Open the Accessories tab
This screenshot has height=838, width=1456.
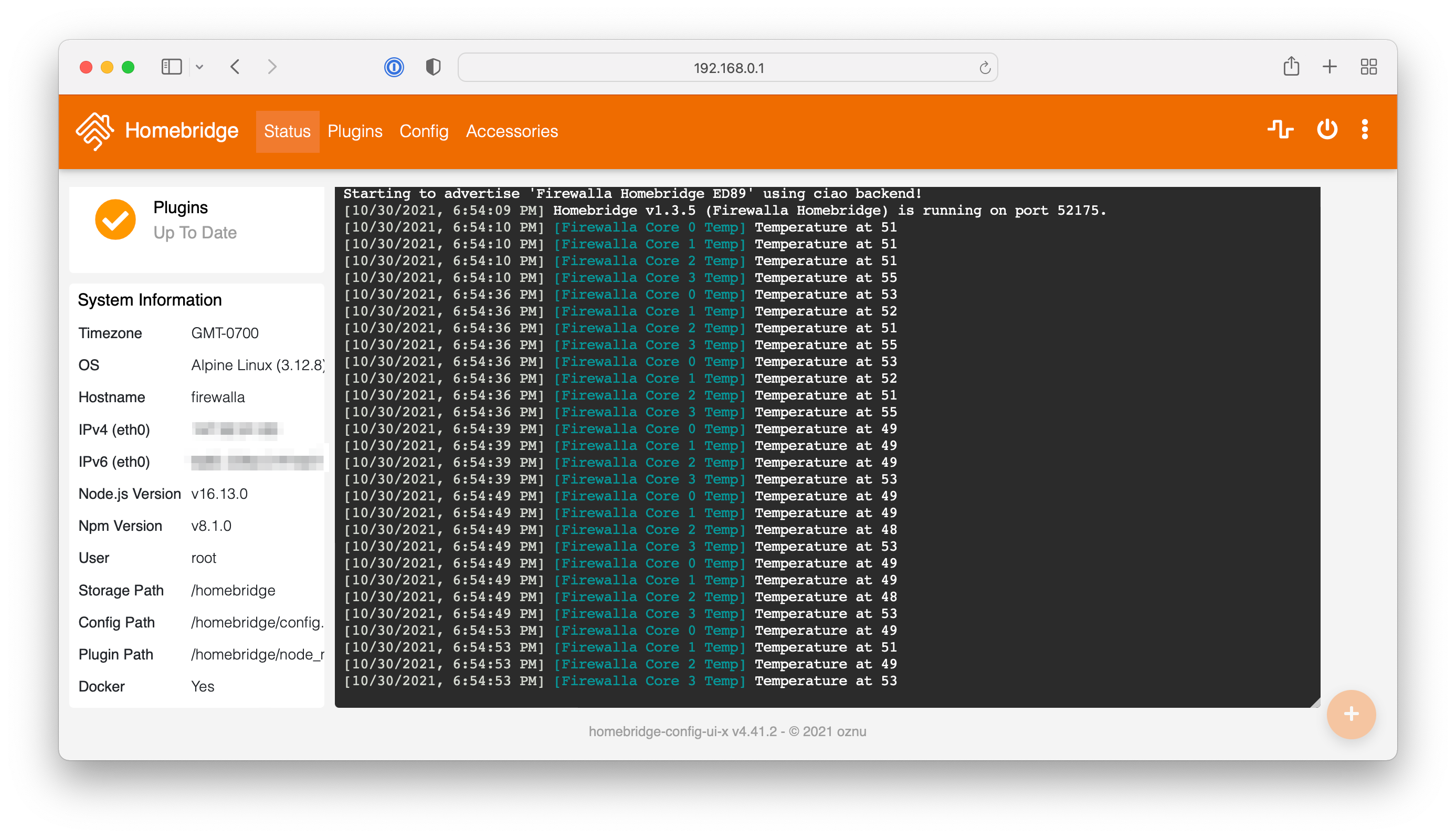pos(511,131)
